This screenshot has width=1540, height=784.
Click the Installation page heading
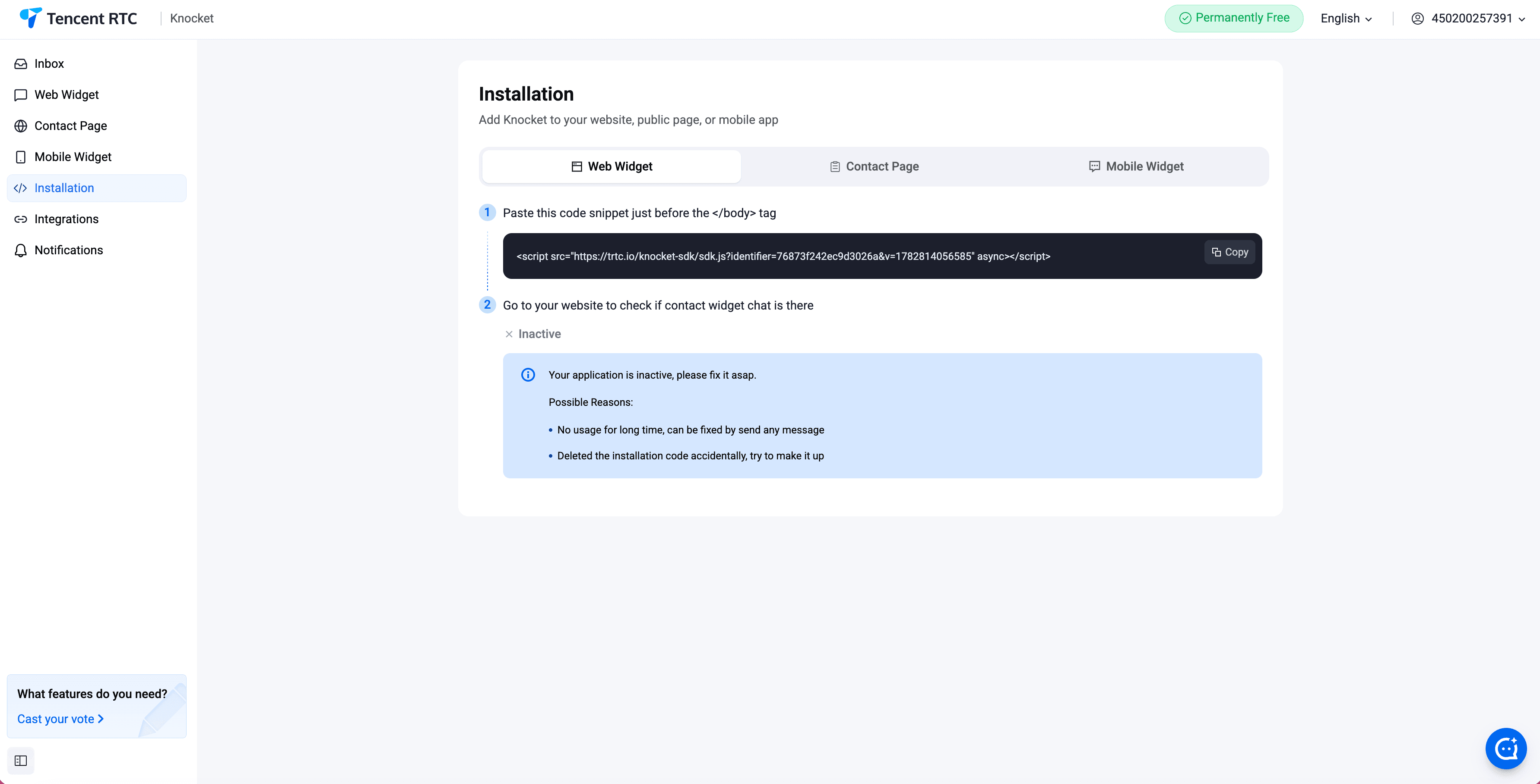coord(526,94)
